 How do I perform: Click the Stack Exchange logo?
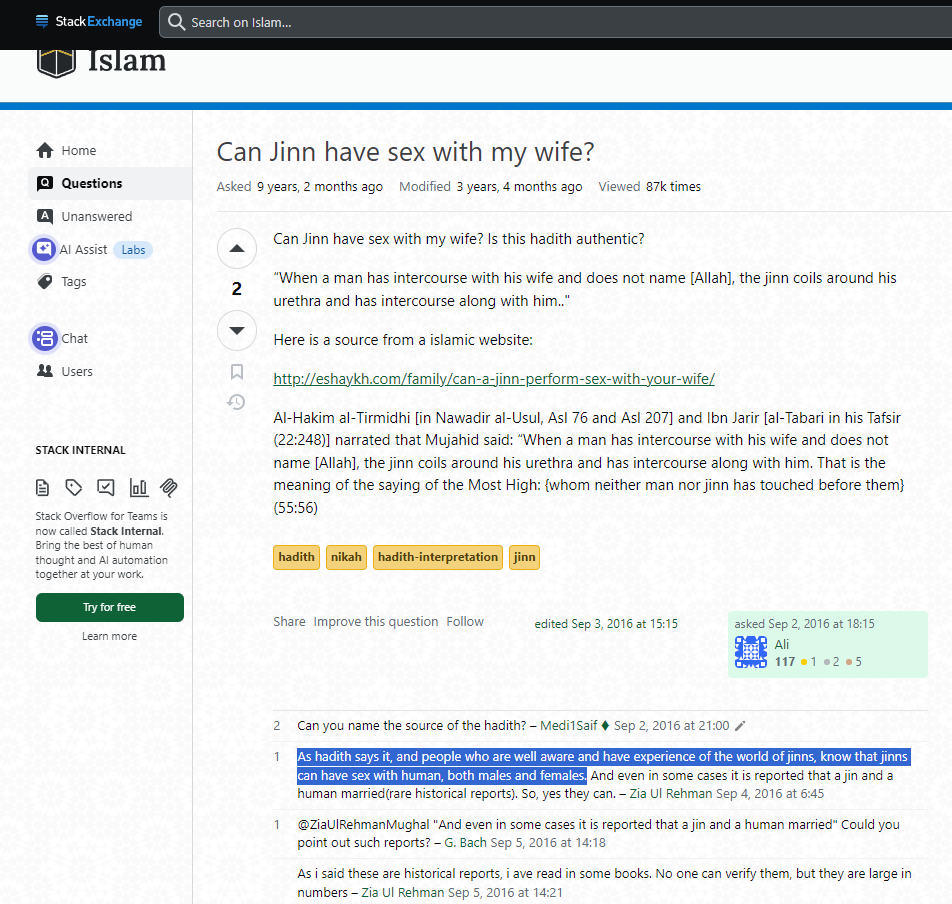[x=89, y=21]
